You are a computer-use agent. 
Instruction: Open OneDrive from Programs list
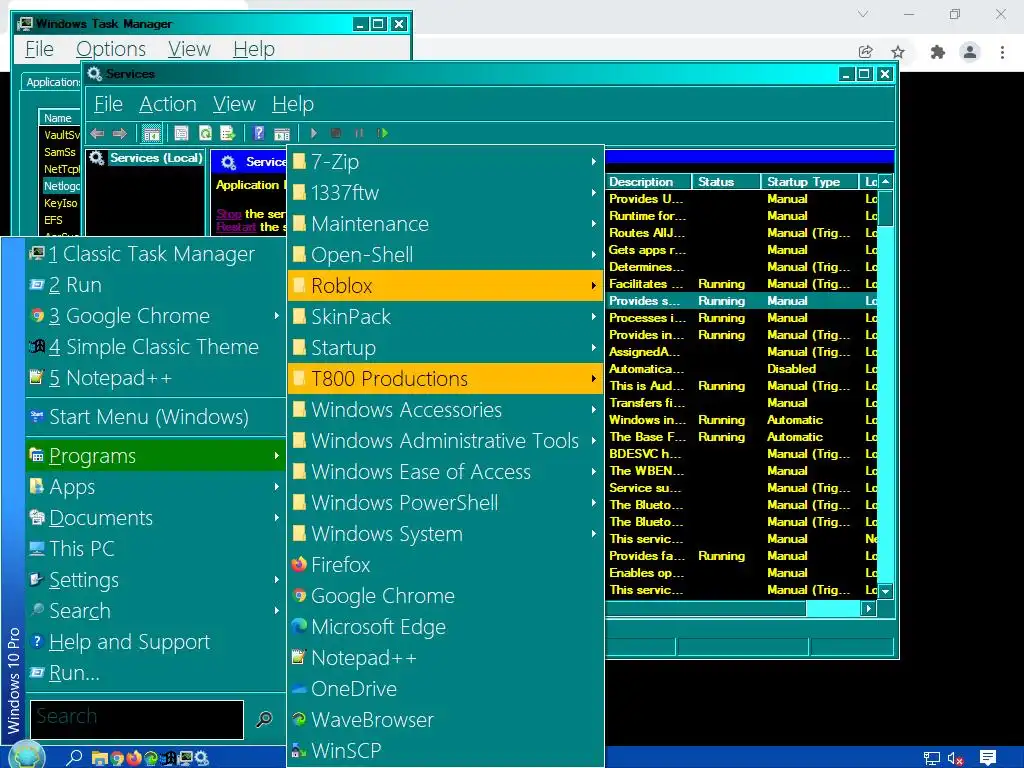click(x=445, y=688)
